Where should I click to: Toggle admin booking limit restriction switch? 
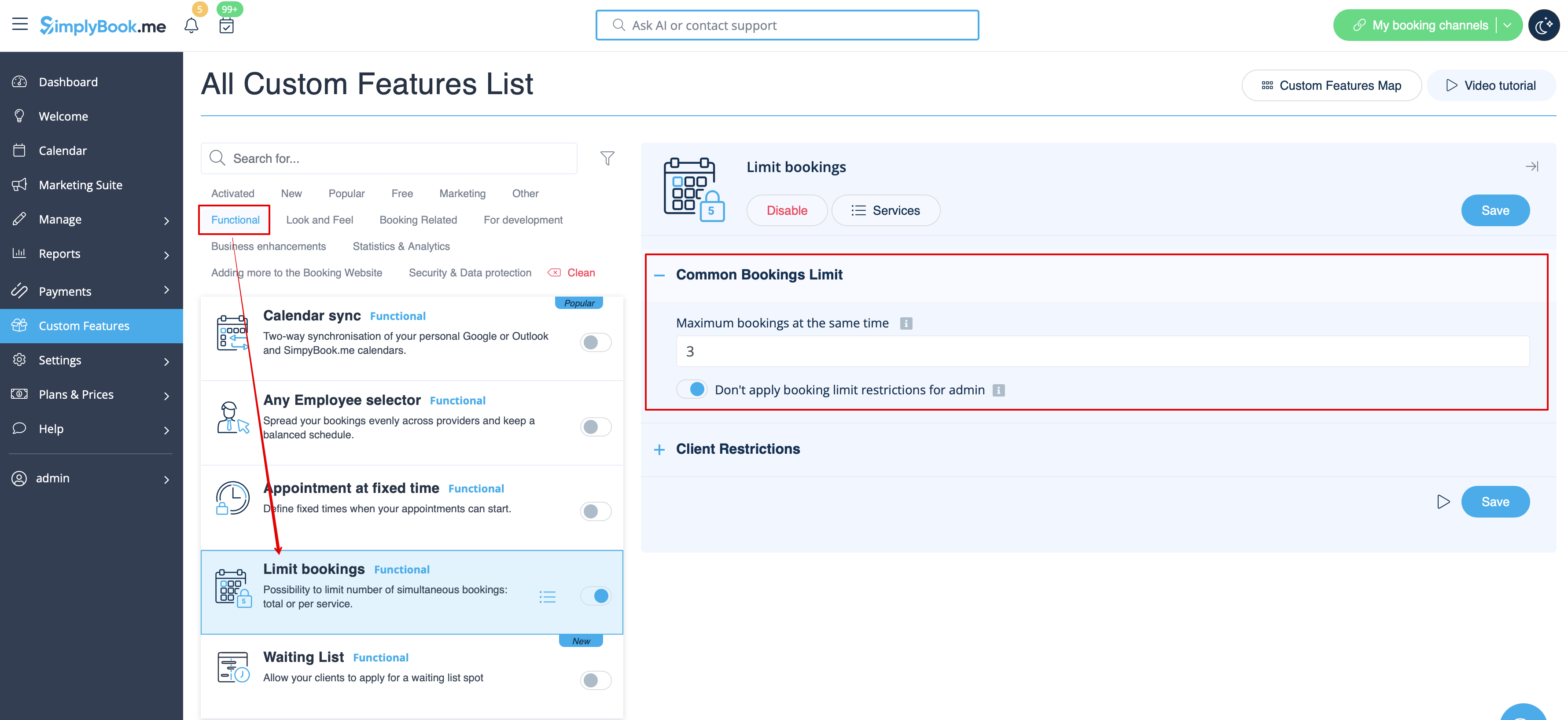pyautogui.click(x=692, y=389)
